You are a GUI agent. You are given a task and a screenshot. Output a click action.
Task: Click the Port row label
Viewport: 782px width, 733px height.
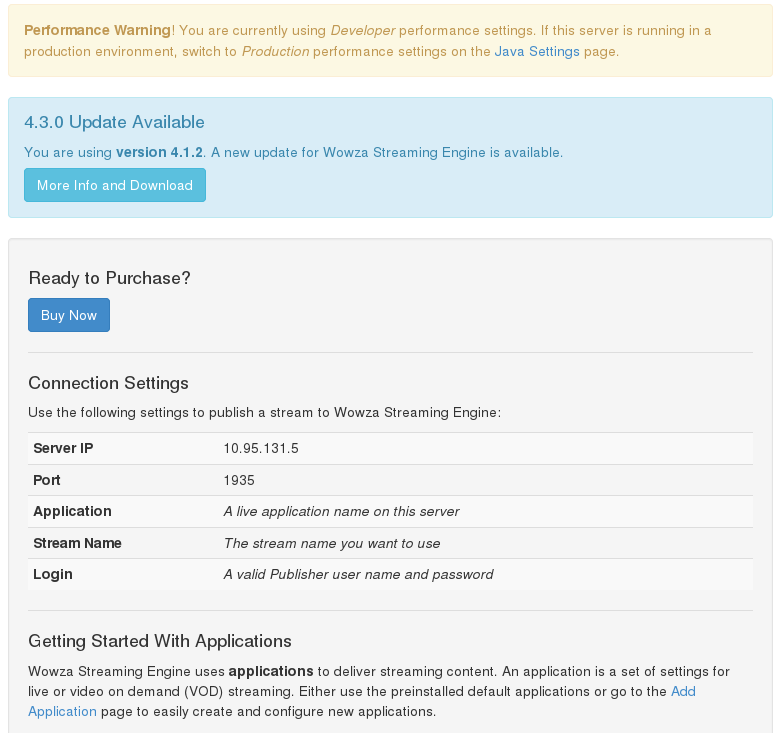(x=46, y=480)
